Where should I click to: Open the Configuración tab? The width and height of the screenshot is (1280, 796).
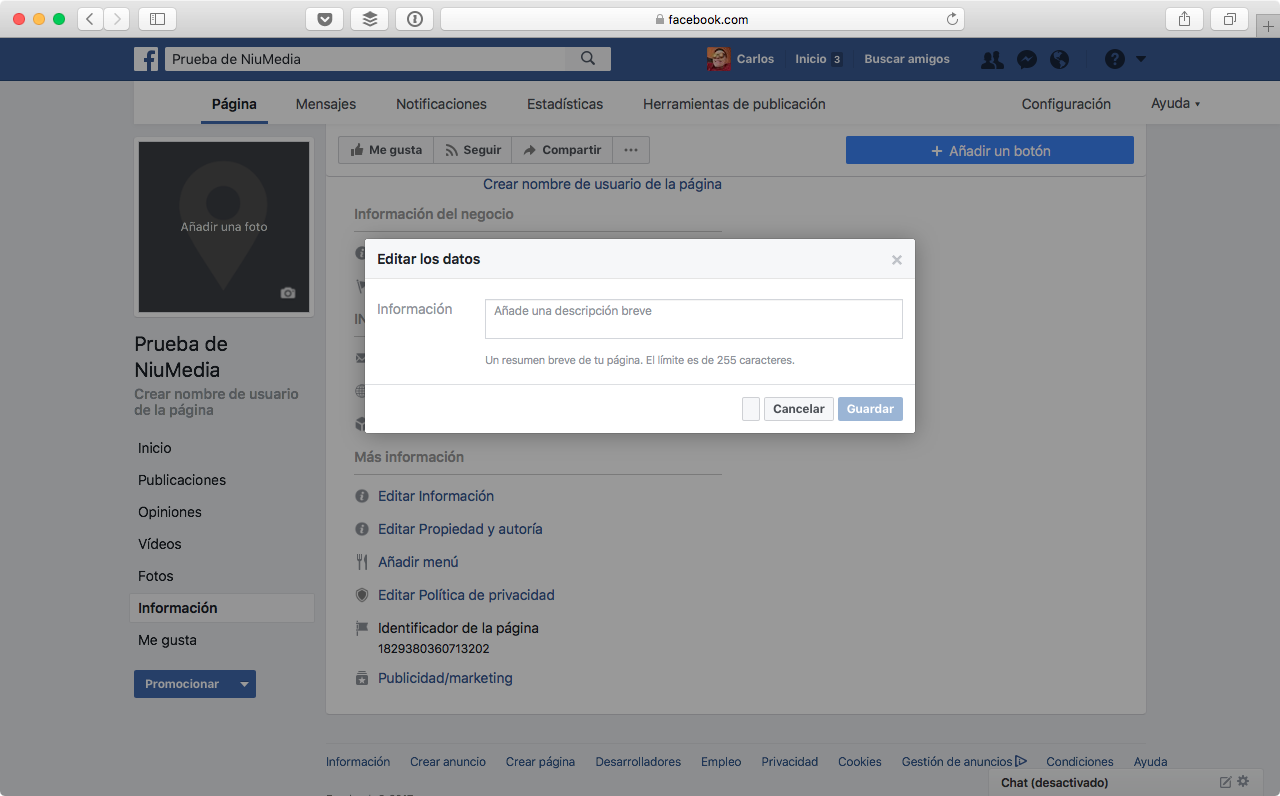[1066, 104]
